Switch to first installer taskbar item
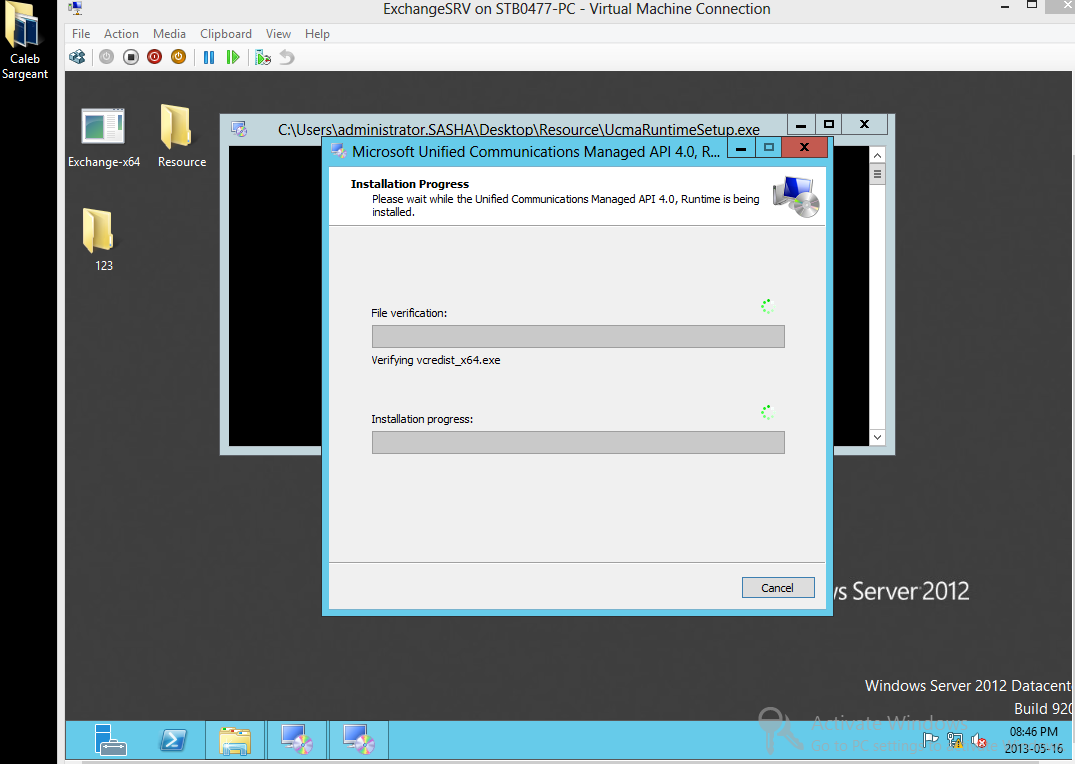This screenshot has height=764, width=1075. click(297, 740)
